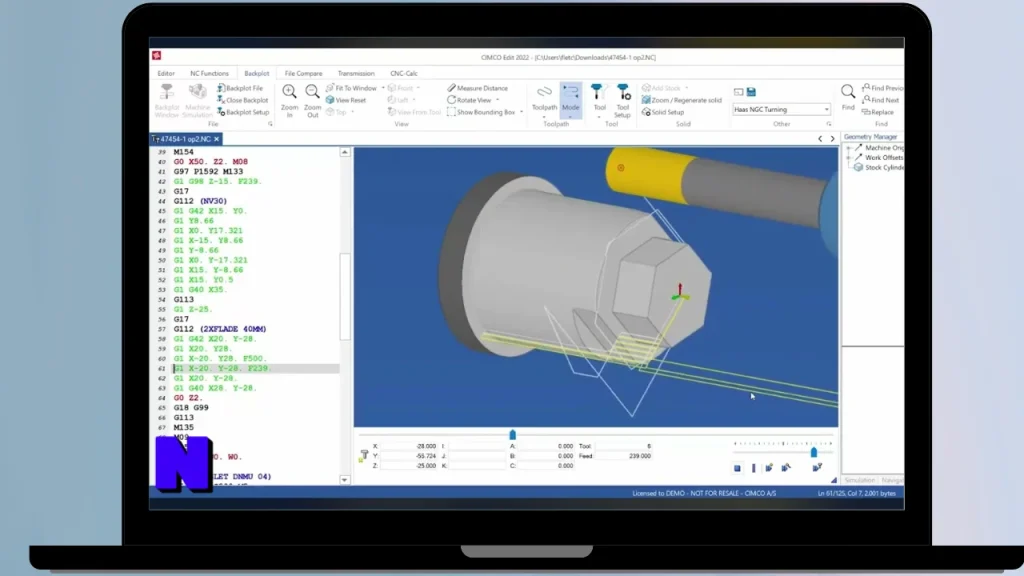Image resolution: width=1024 pixels, height=576 pixels.
Task: Switch to the Simulation panel tab
Action: [x=859, y=481]
